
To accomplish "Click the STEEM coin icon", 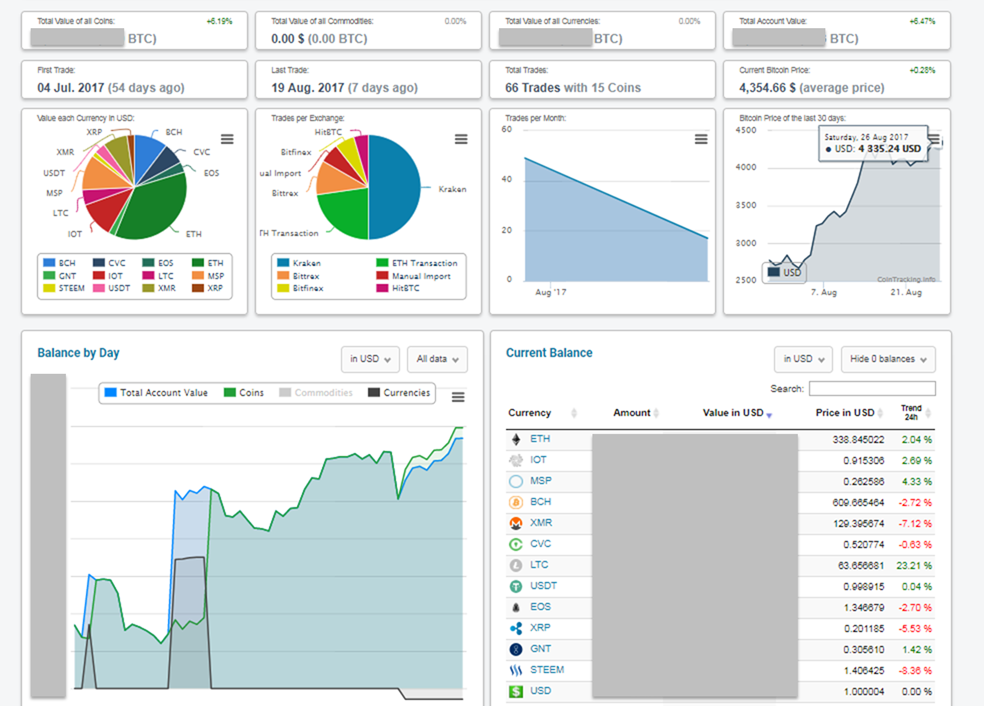I will 516,670.
